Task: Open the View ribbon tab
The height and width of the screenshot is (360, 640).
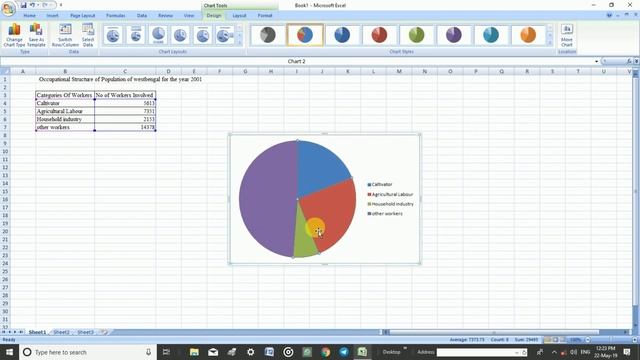Action: point(189,16)
